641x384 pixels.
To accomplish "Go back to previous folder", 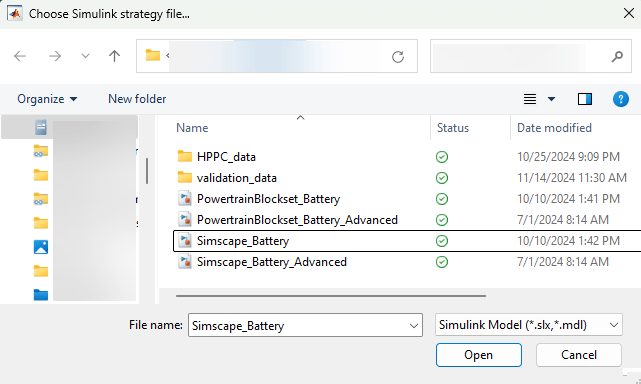I will [20, 56].
